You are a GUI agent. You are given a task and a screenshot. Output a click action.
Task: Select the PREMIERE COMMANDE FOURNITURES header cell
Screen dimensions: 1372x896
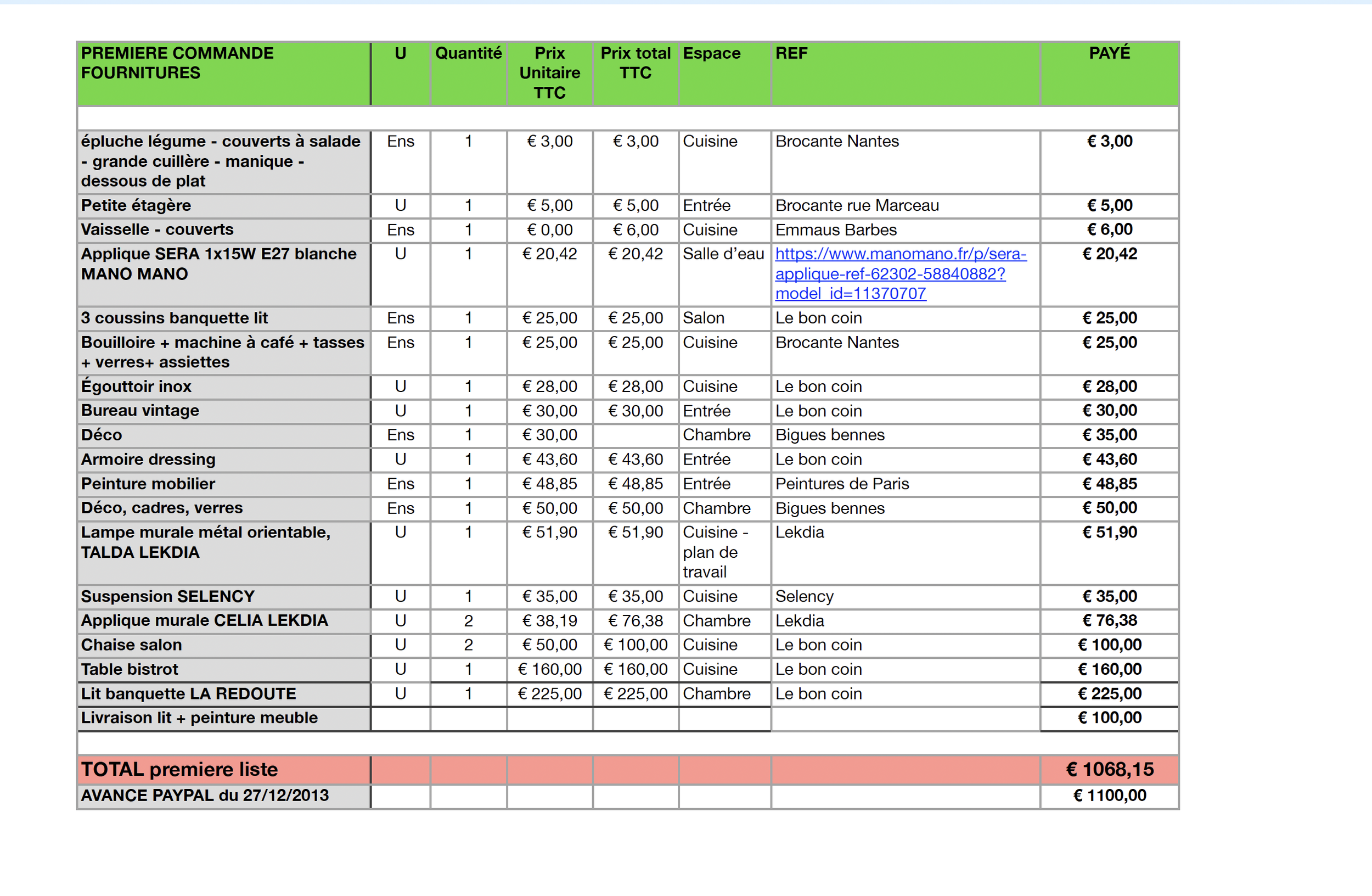pos(223,72)
